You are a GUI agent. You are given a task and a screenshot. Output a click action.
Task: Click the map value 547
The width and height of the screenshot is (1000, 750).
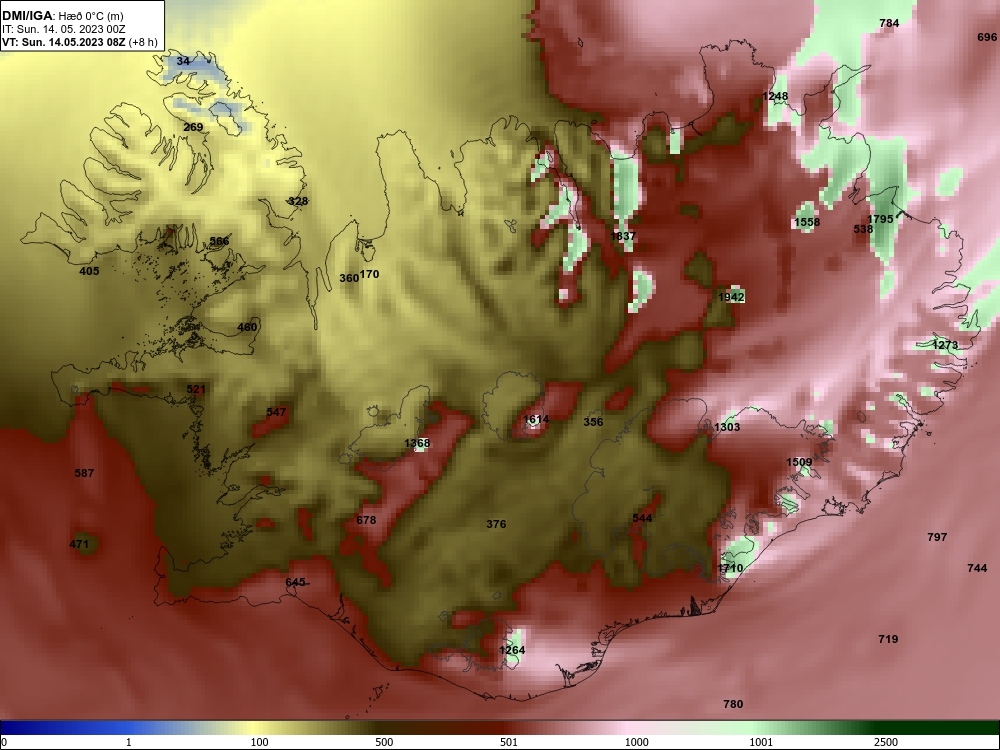click(x=276, y=412)
